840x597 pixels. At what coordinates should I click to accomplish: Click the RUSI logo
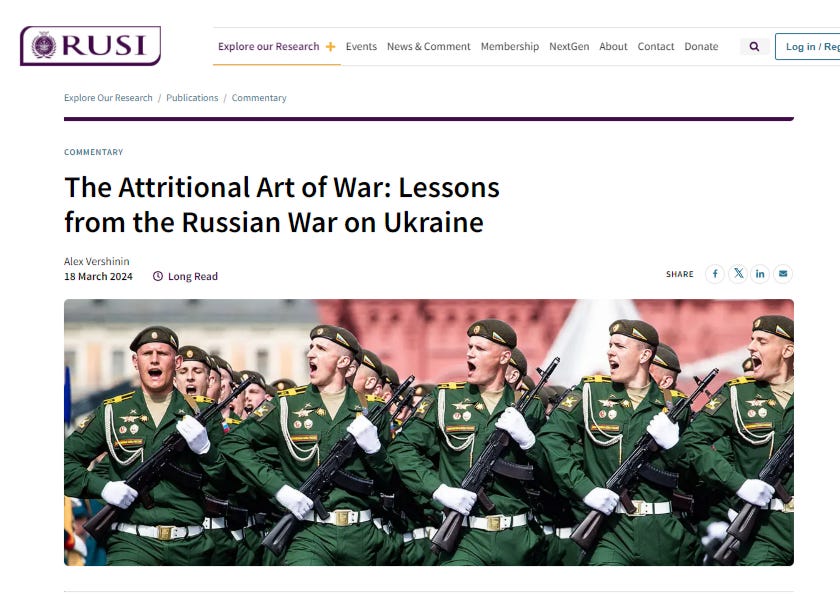[90, 46]
